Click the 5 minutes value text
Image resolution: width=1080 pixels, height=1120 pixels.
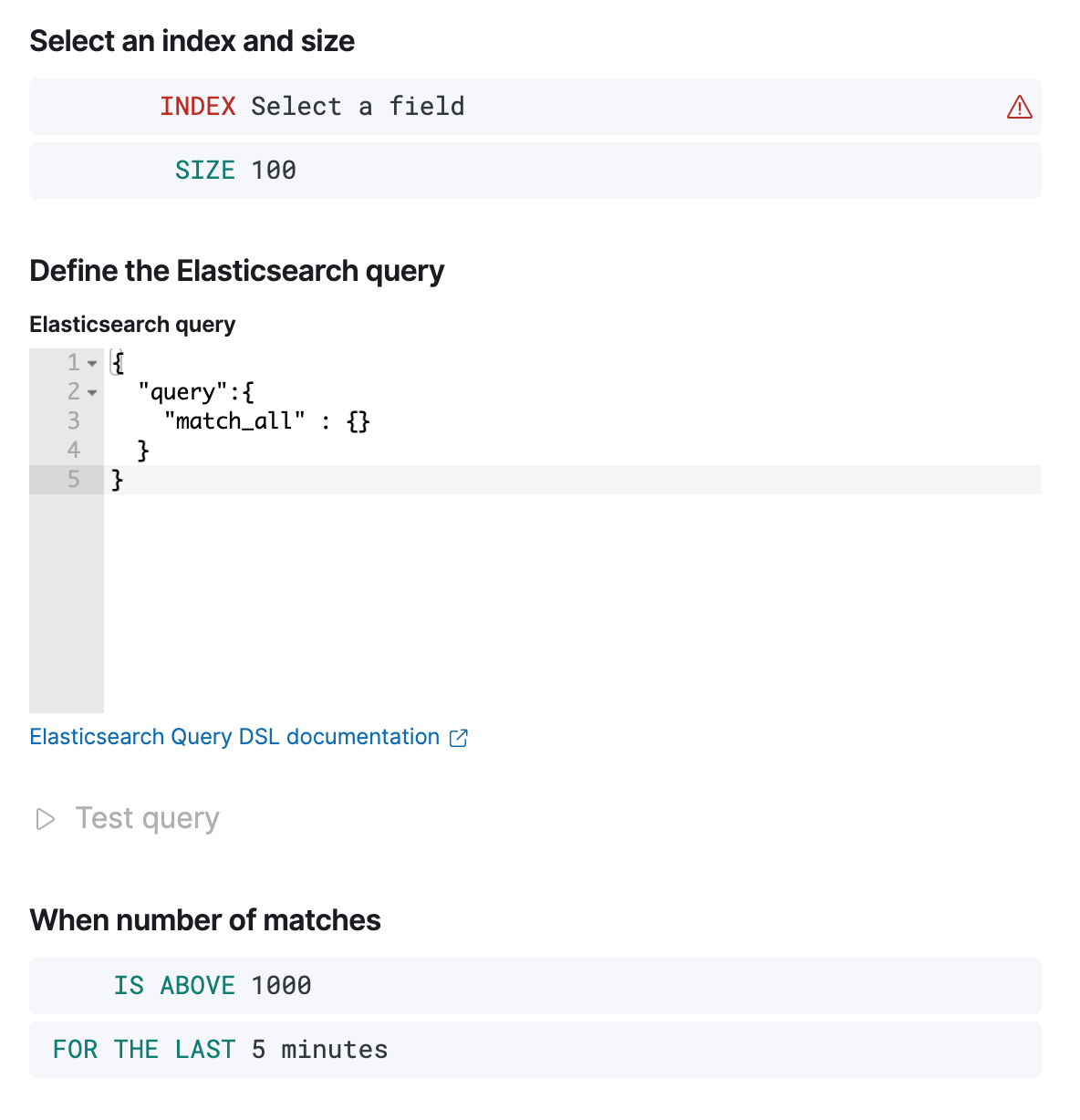(x=319, y=1049)
